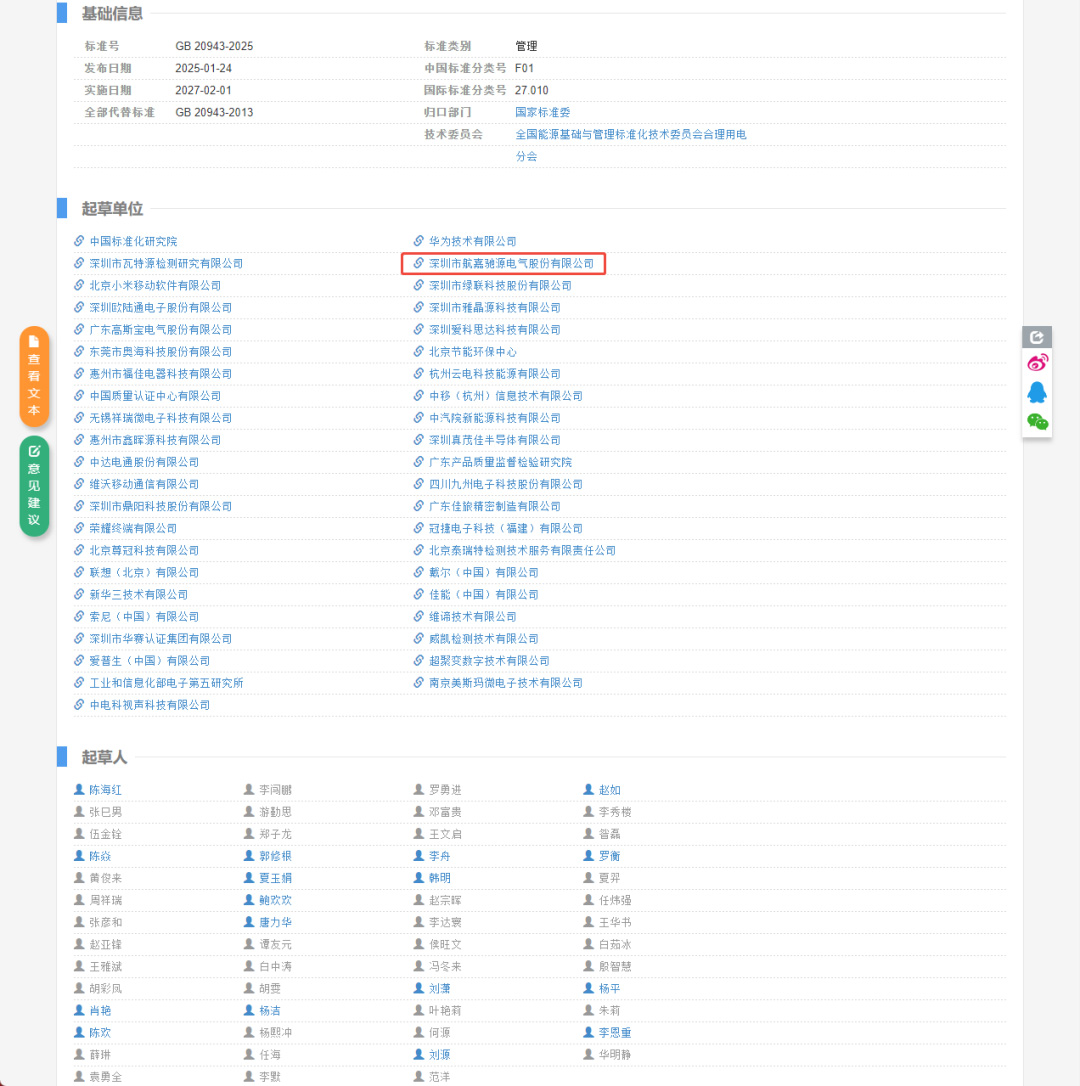Open the 全国能源基础与管理标准化技术委员会 committee link

point(630,134)
